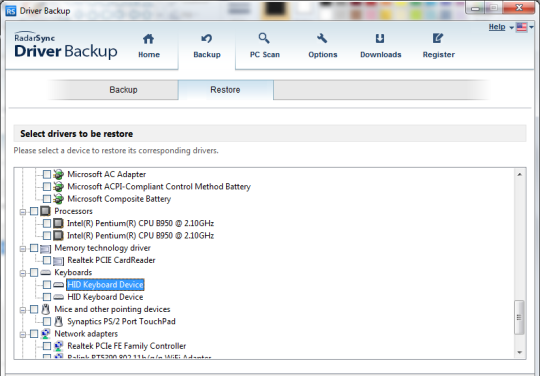Screen dimensions: 540x376
Task: Open the PC Scan section label
Action: [264, 54]
